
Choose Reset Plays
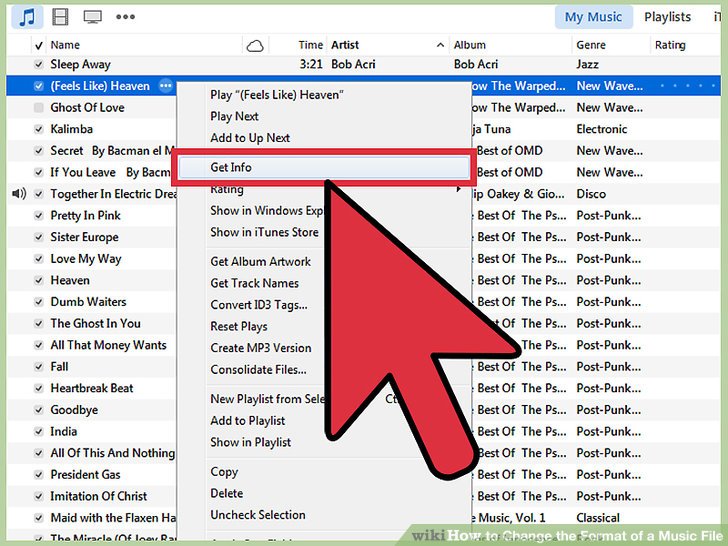(239, 326)
